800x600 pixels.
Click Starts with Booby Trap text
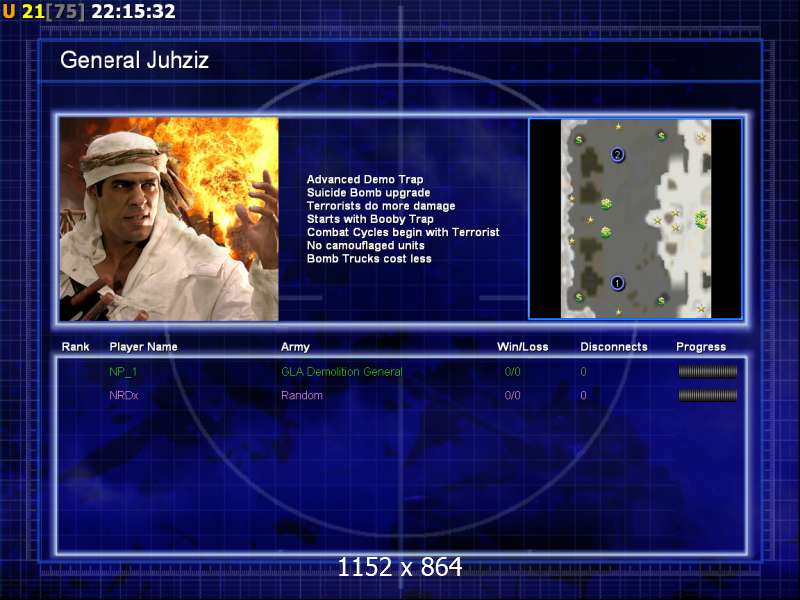click(370, 219)
